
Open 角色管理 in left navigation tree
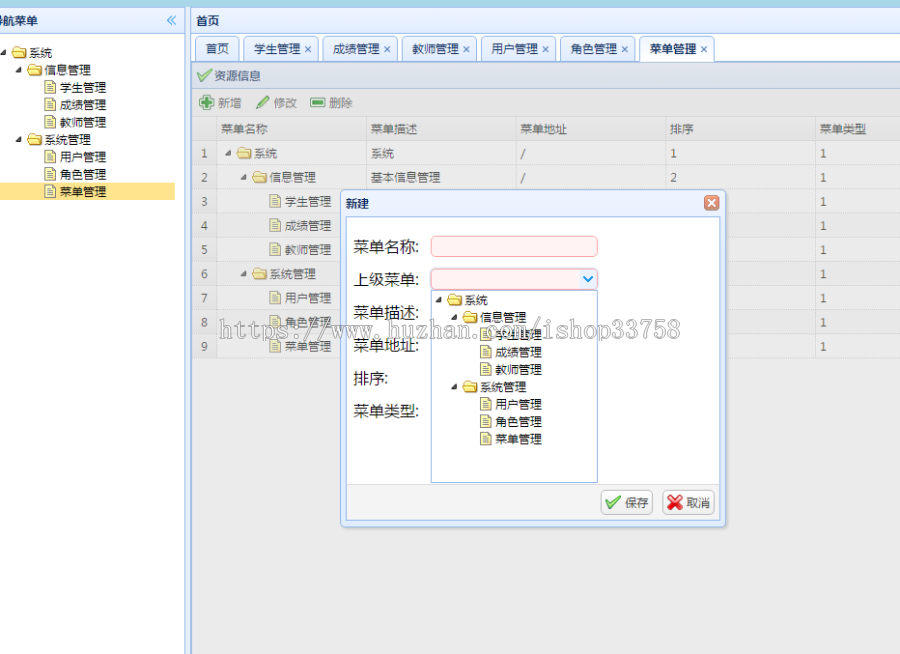[83, 174]
